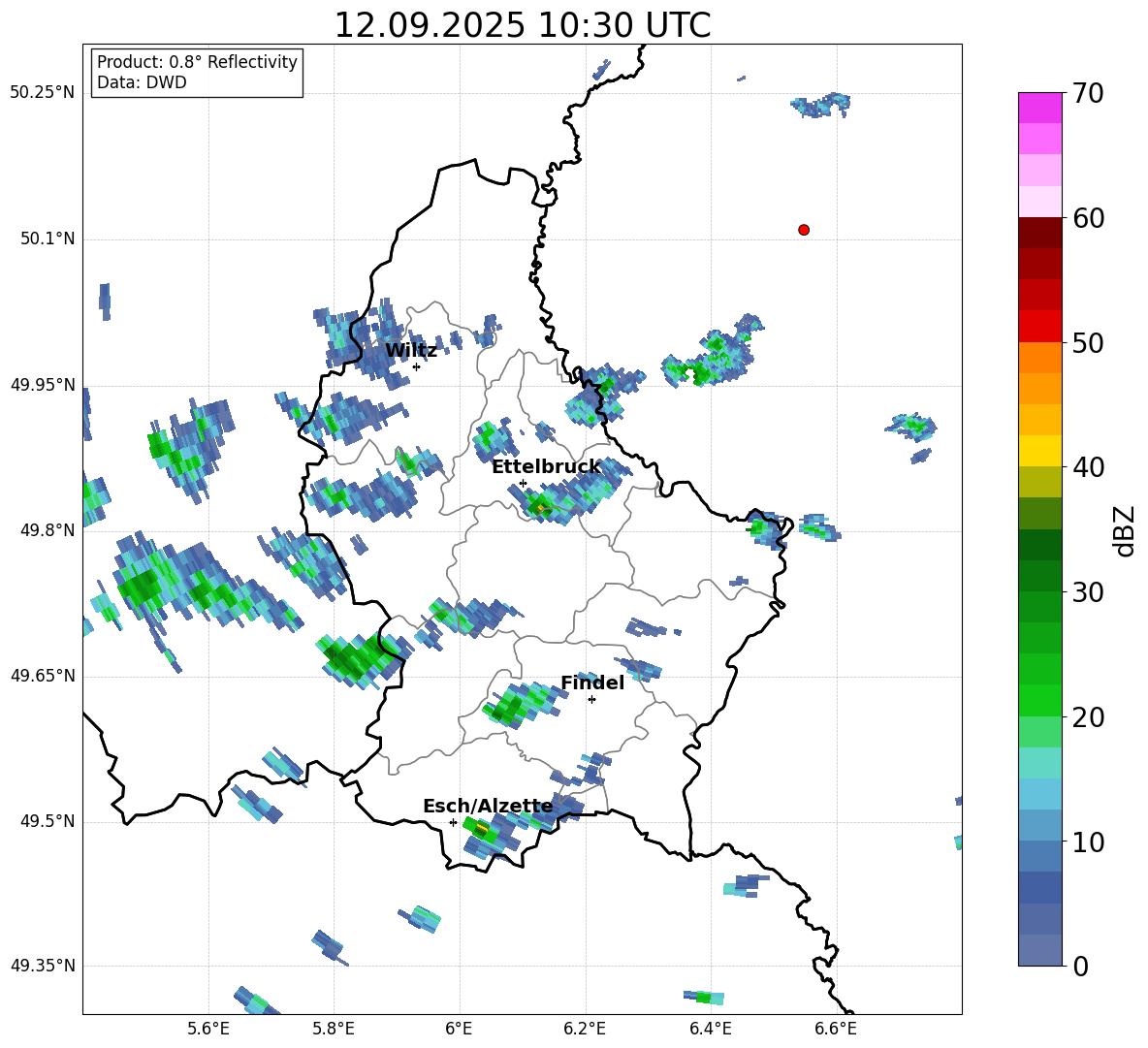Click the red dot radar site marker
Screen dimensions: 1148x1048
coord(803,230)
